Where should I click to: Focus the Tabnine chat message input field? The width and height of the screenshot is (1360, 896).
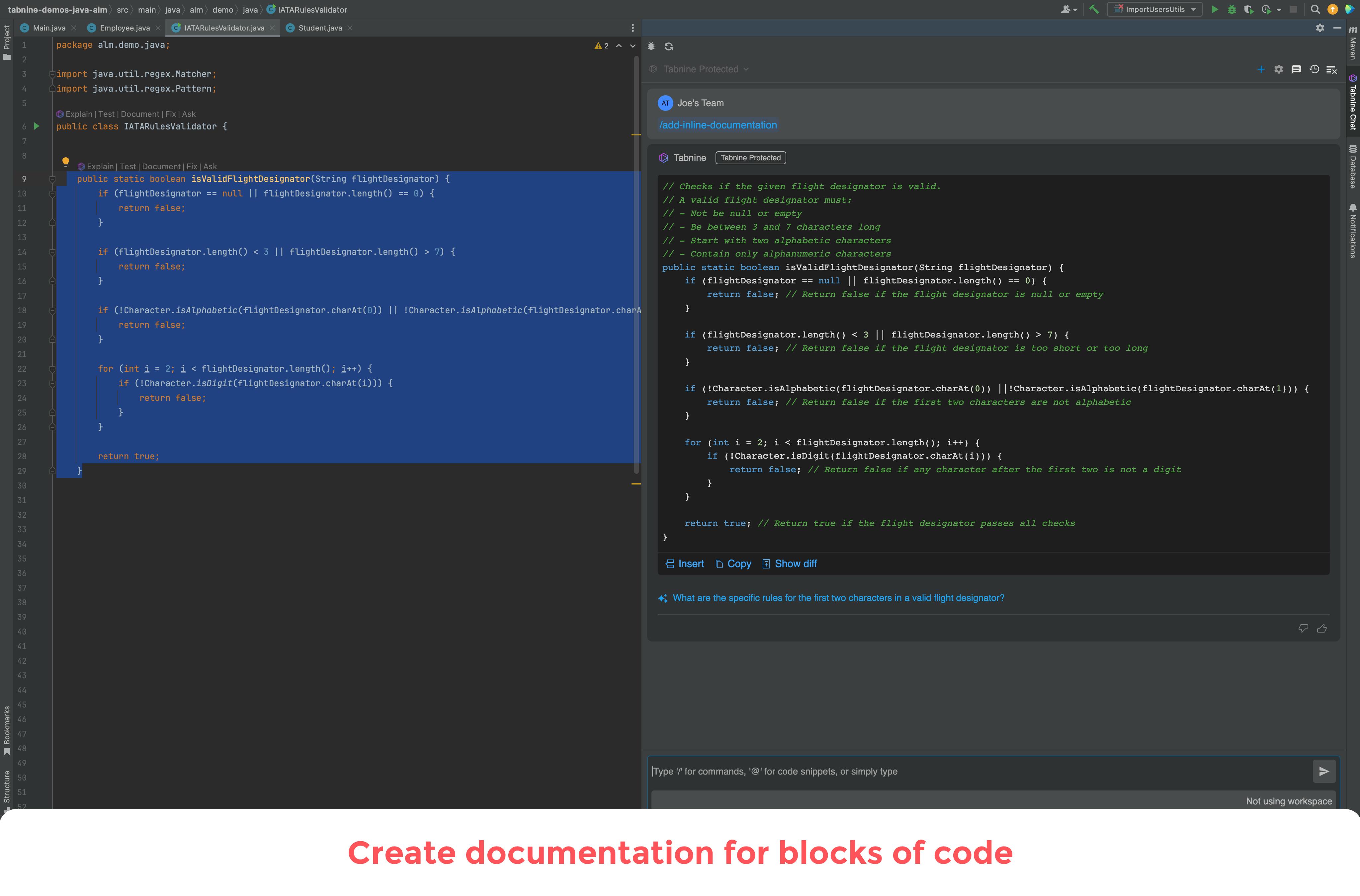980,771
